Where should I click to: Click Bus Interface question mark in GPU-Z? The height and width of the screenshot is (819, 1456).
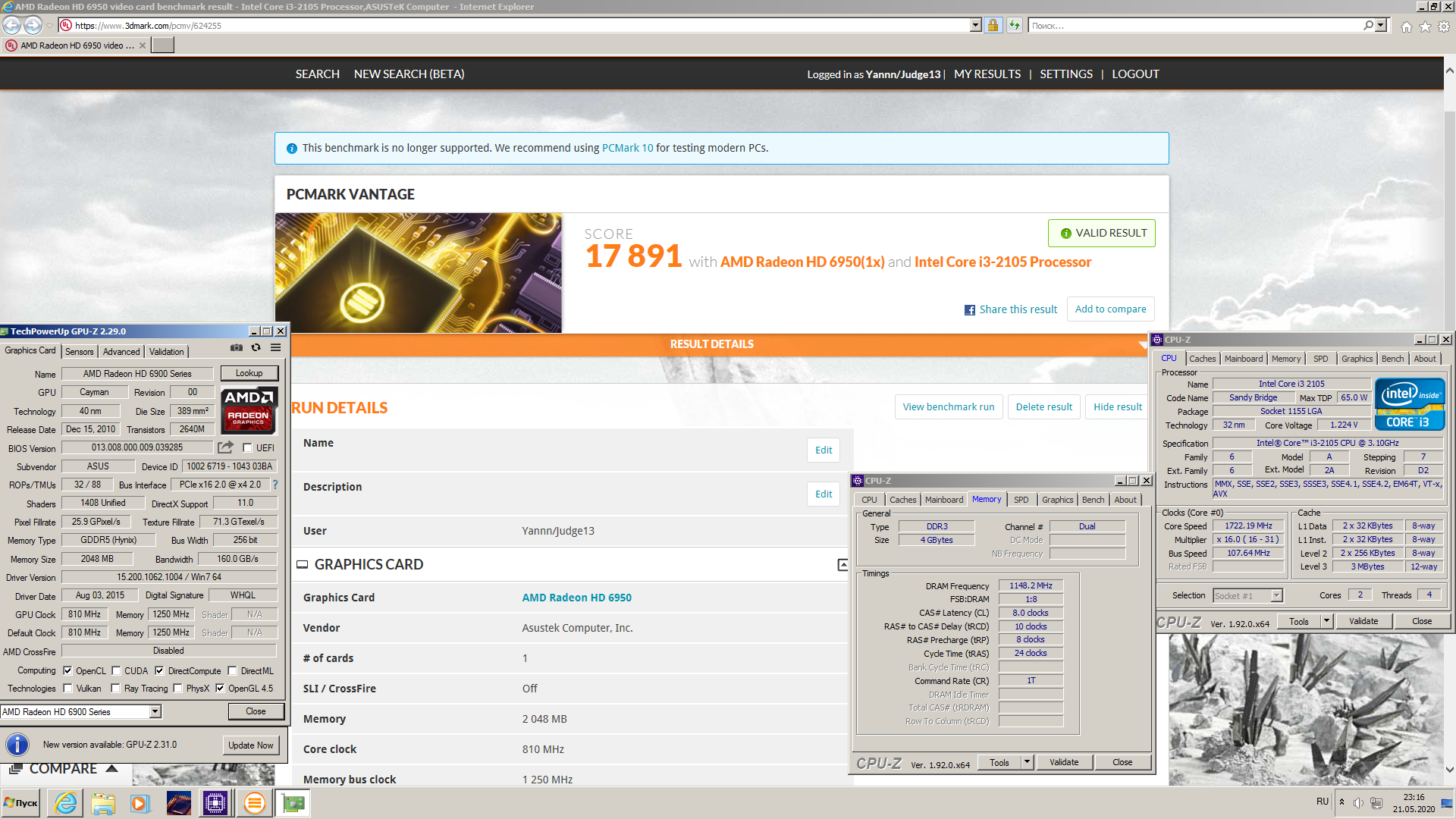(275, 485)
